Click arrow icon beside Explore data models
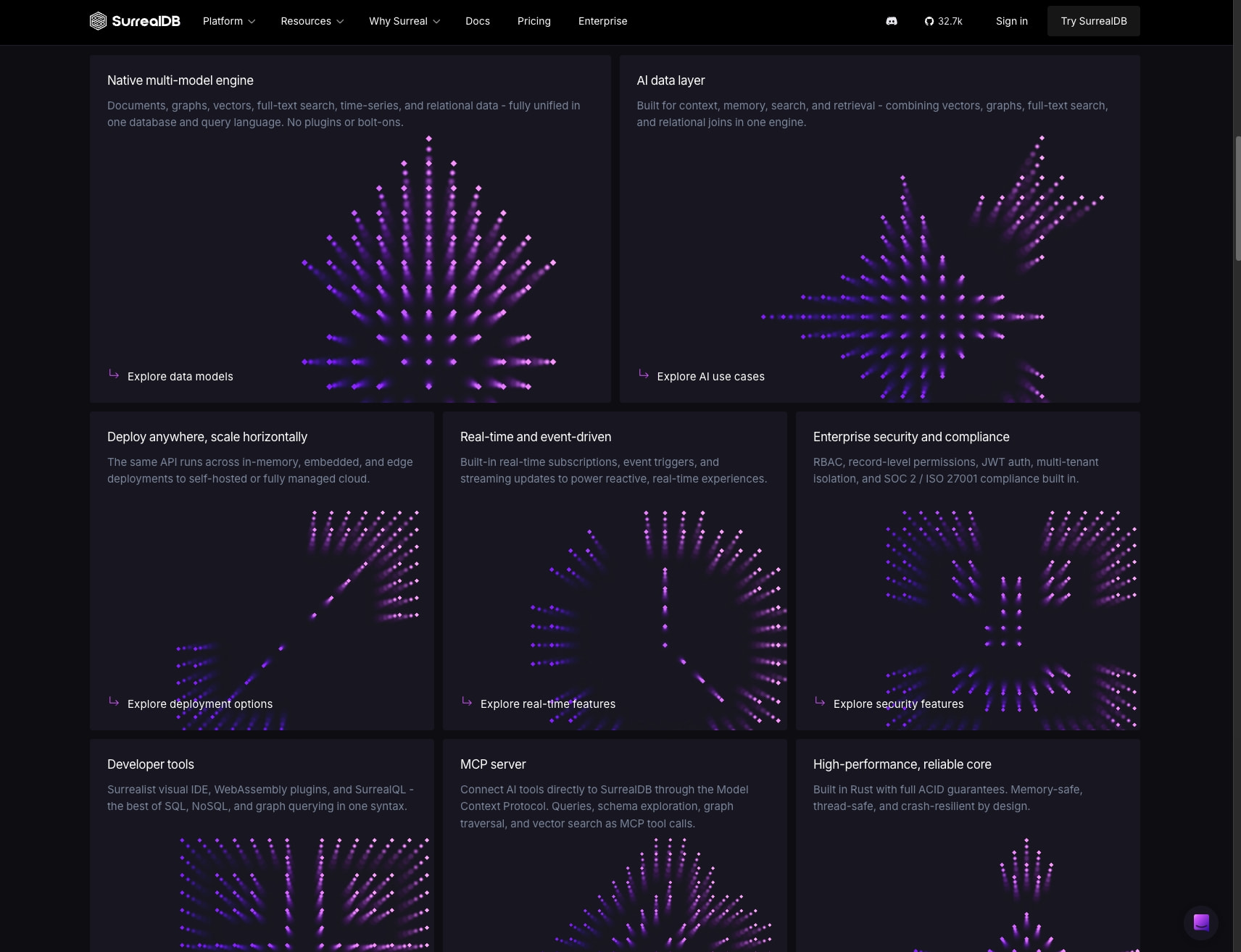Screen dimensions: 1241x952 [114, 374]
